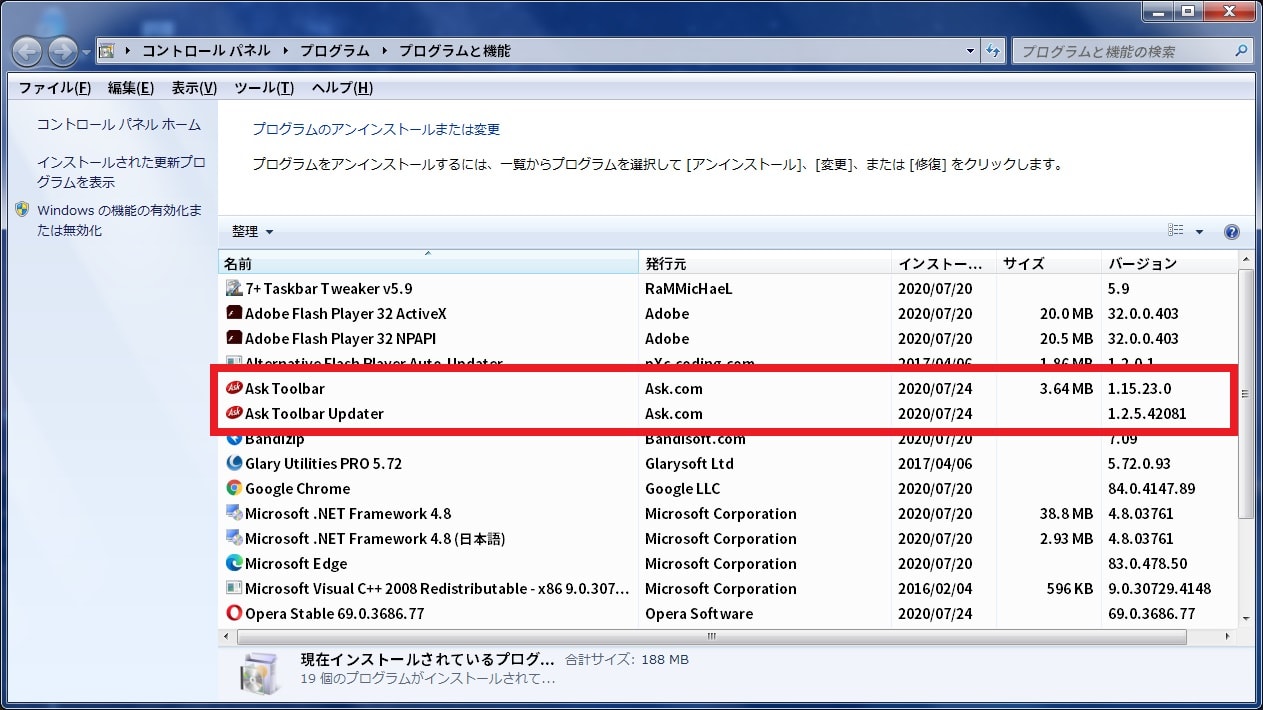
Task: Sort by バージョン column header
Action: tap(1169, 263)
